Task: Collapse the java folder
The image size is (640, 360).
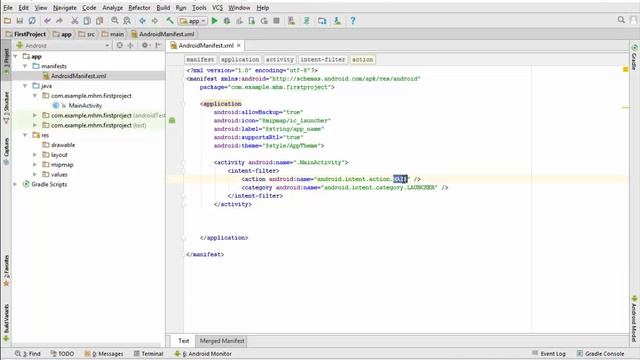Action: click(25, 86)
